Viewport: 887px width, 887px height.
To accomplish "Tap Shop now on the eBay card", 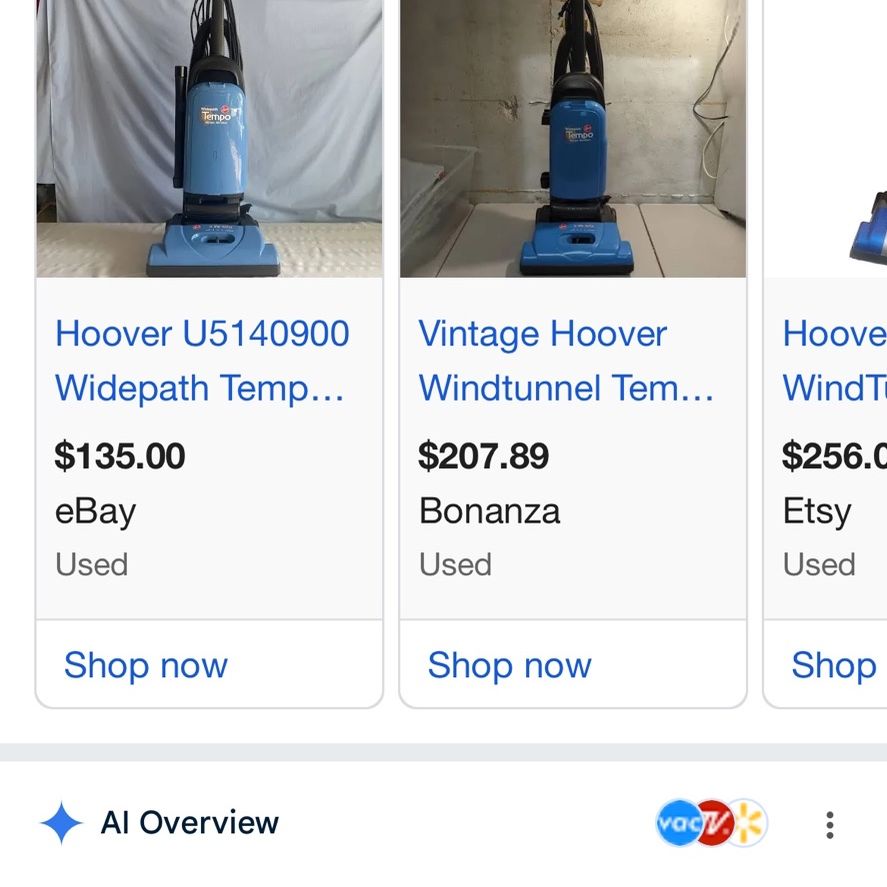I will coord(146,665).
